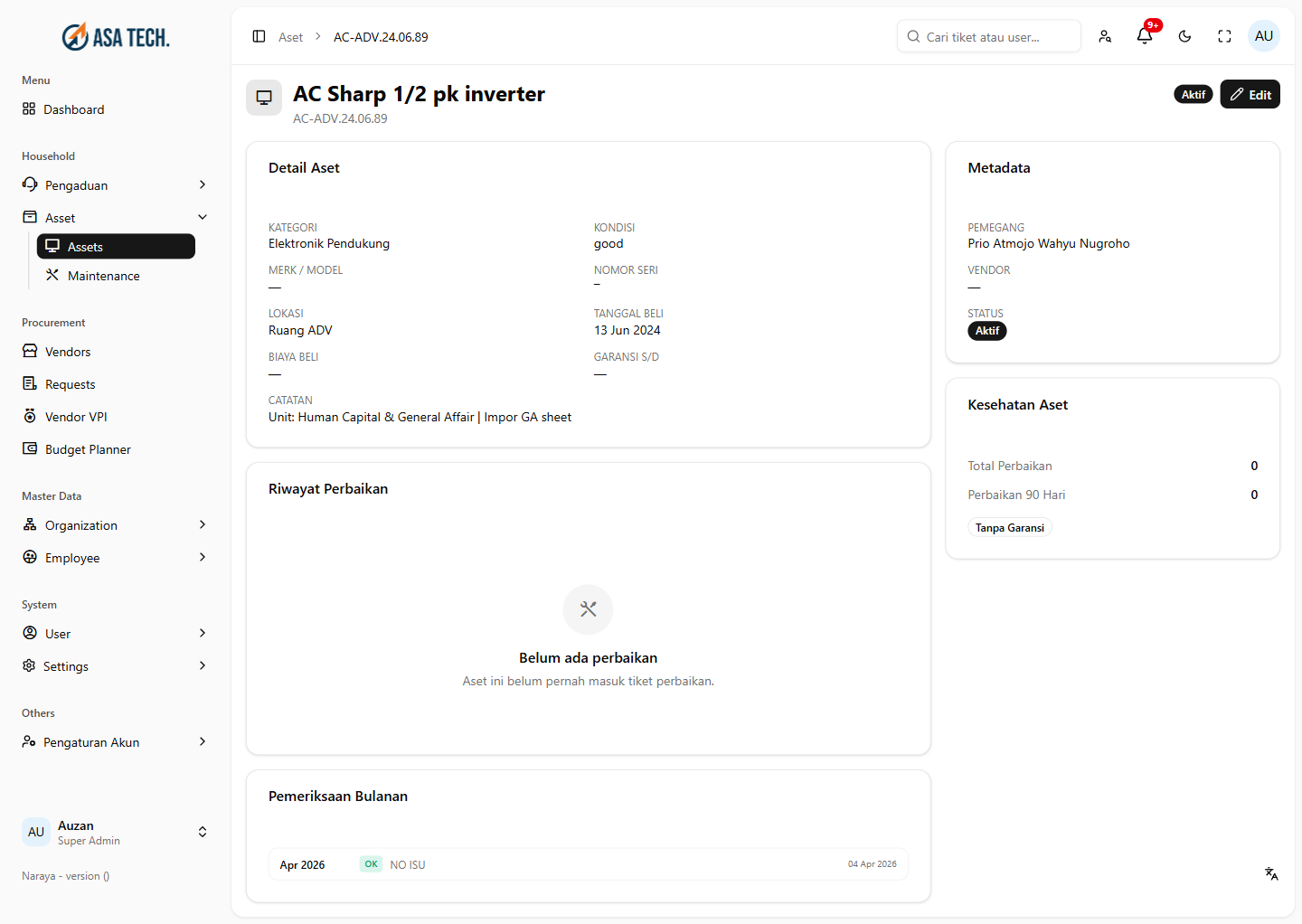Click the Dashboard grid icon
Viewport: 1302px width, 924px height.
29,108
